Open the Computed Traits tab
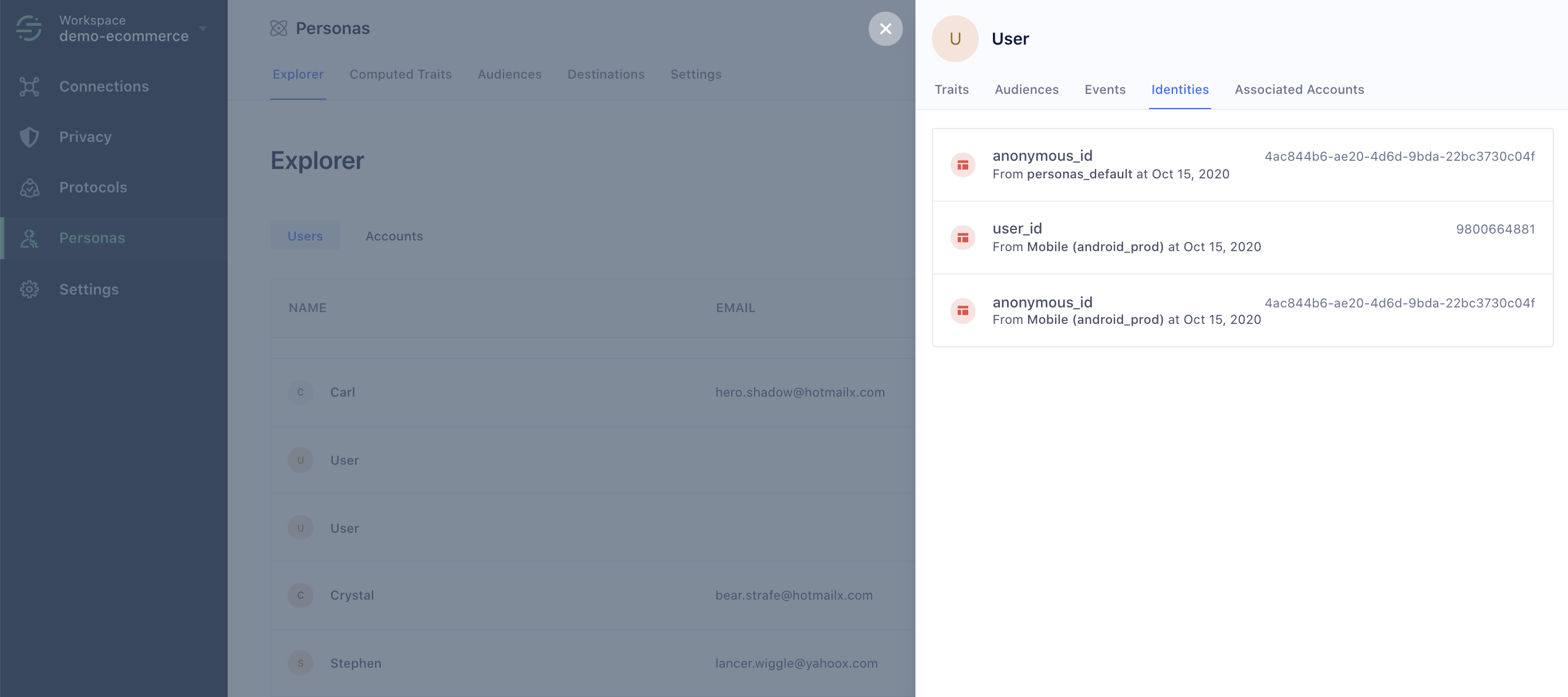This screenshot has width=1568, height=697. coord(400,75)
